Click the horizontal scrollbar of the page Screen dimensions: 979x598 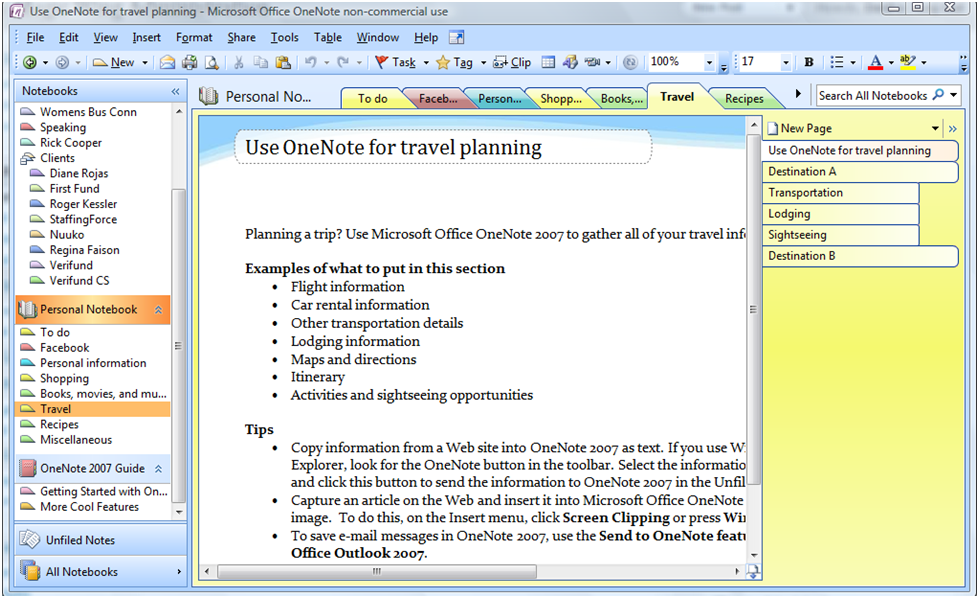pos(376,571)
